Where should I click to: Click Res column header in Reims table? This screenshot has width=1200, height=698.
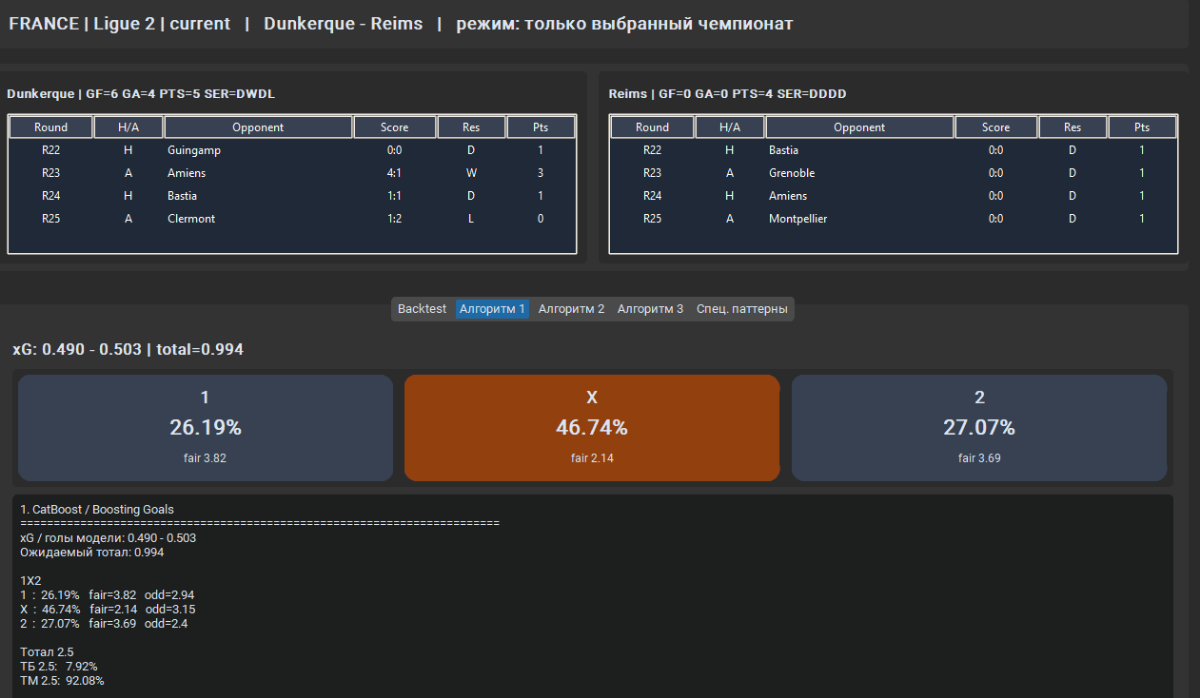tap(1072, 127)
